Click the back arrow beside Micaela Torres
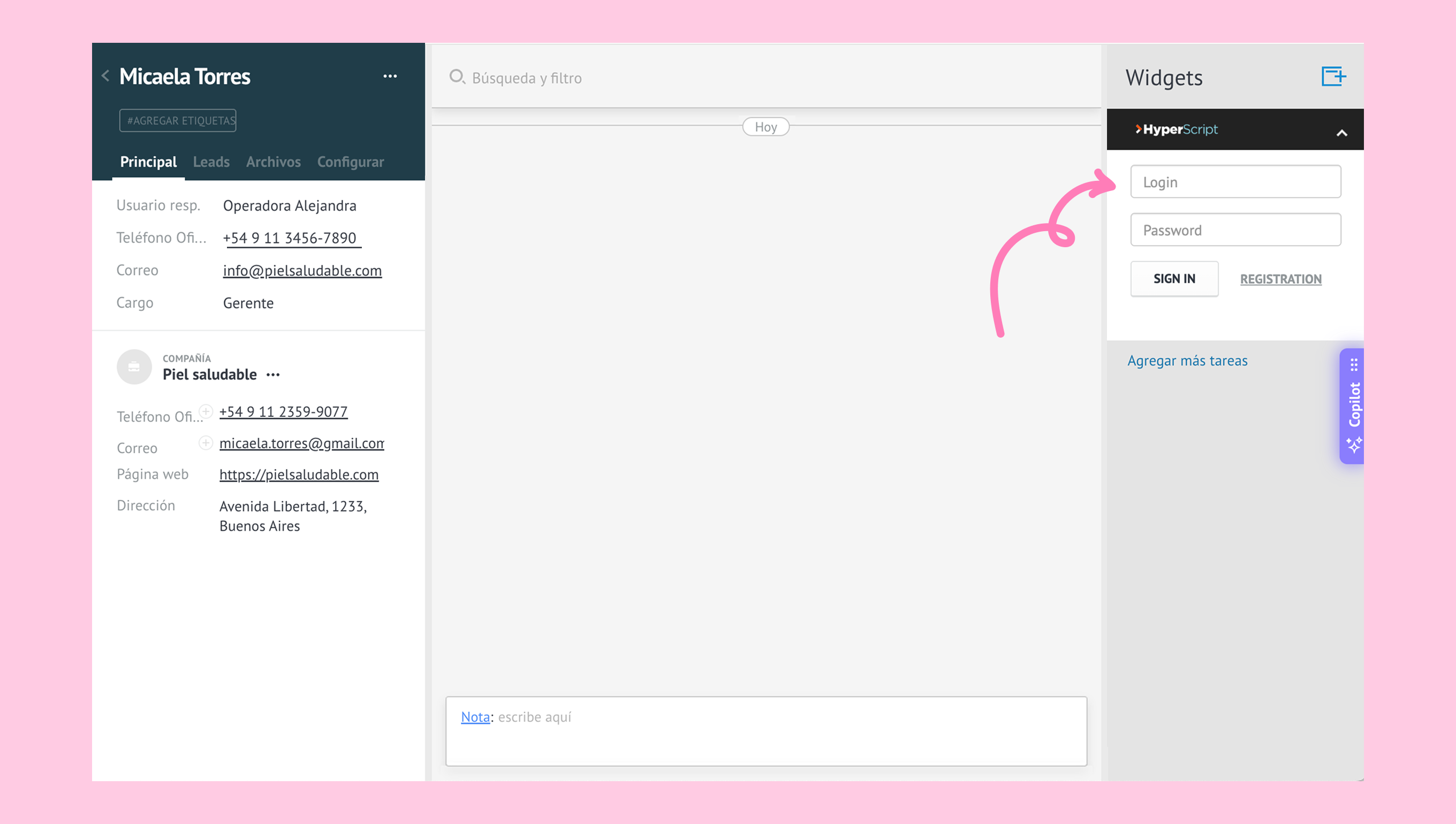 point(106,76)
